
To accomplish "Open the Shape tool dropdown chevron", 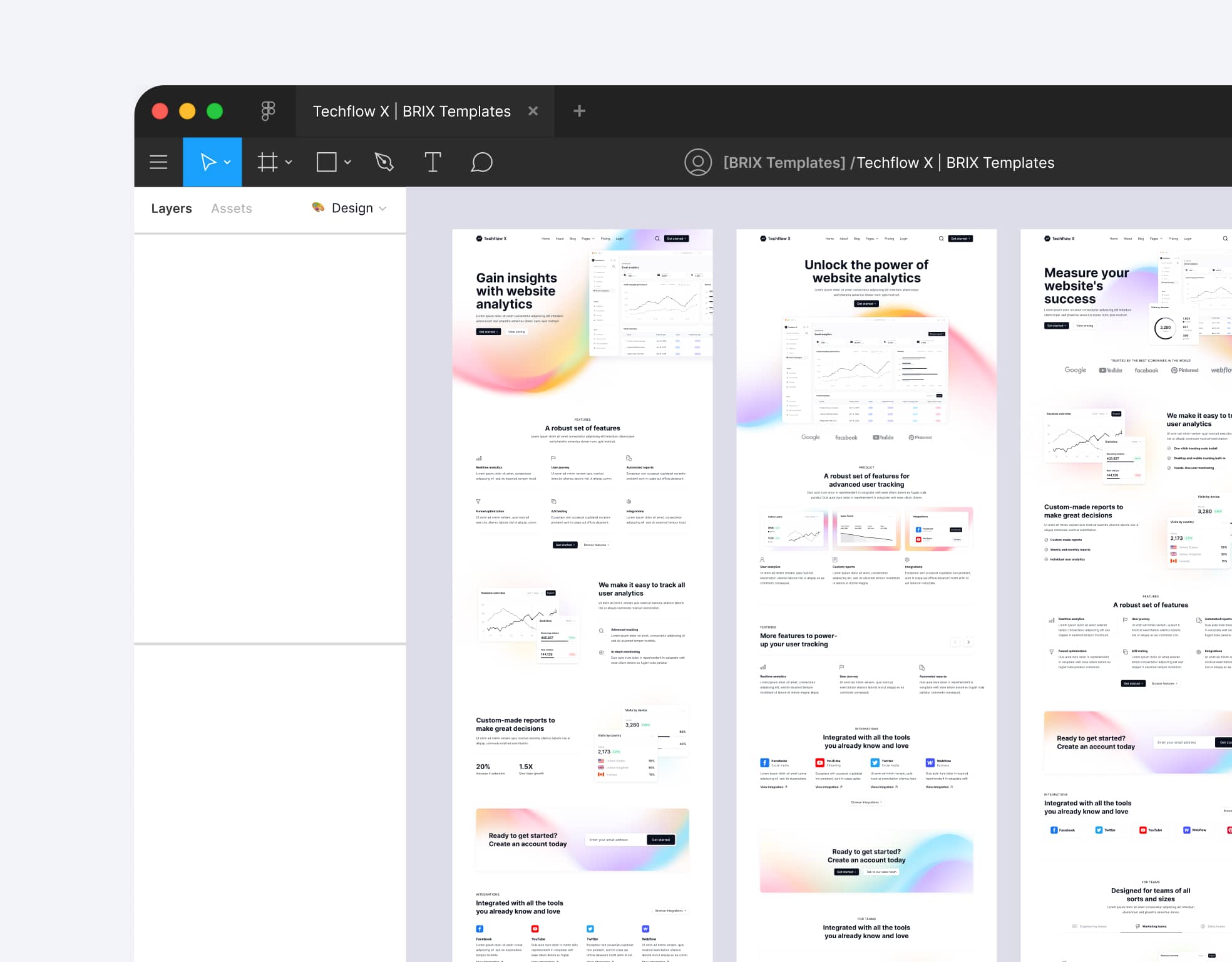I will (348, 162).
